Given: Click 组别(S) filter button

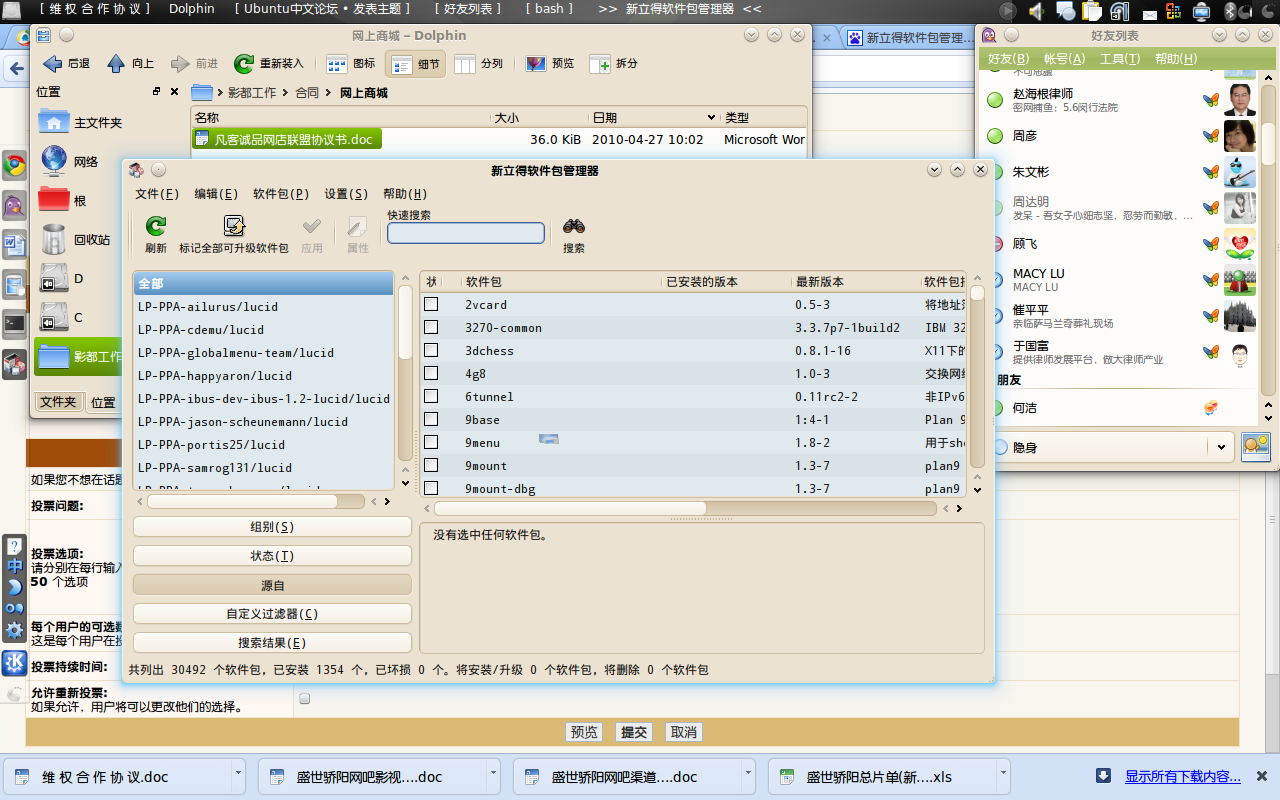Looking at the screenshot, I should coord(272,527).
